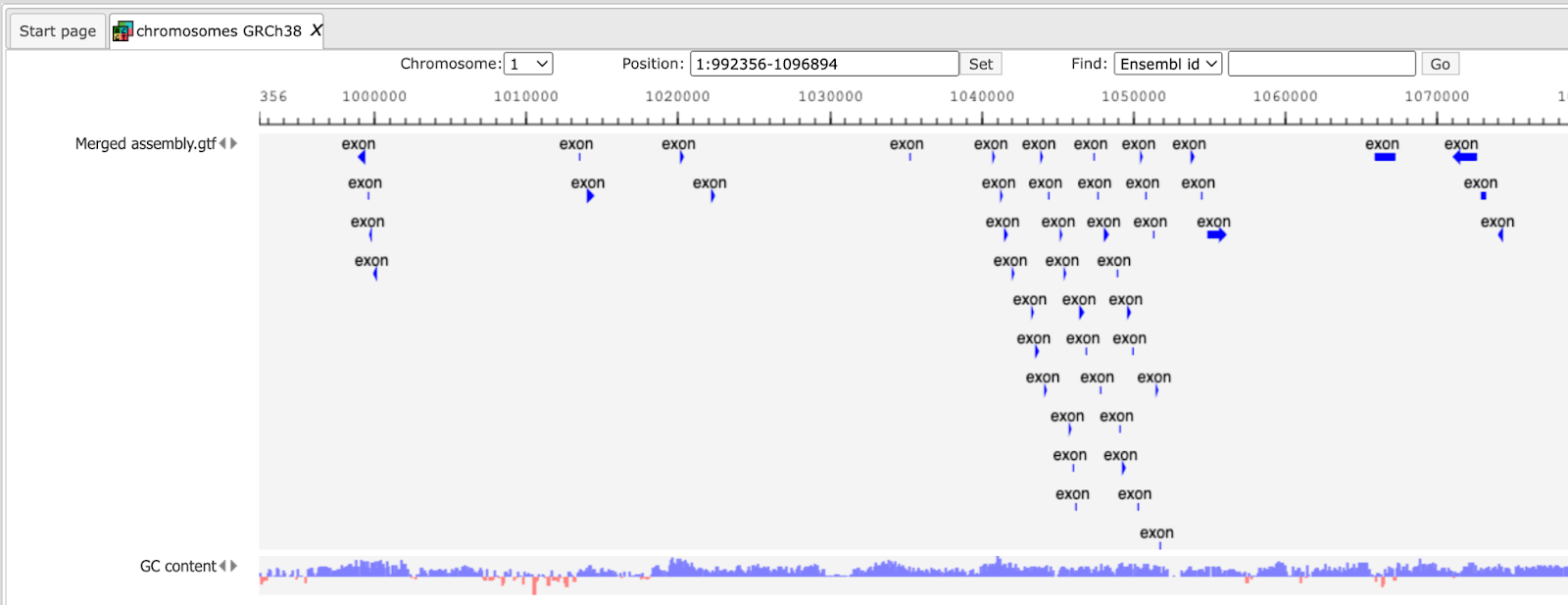The image size is (1568, 605).
Task: Click the genome browser icon on chromosomes tab
Action: coord(122,31)
